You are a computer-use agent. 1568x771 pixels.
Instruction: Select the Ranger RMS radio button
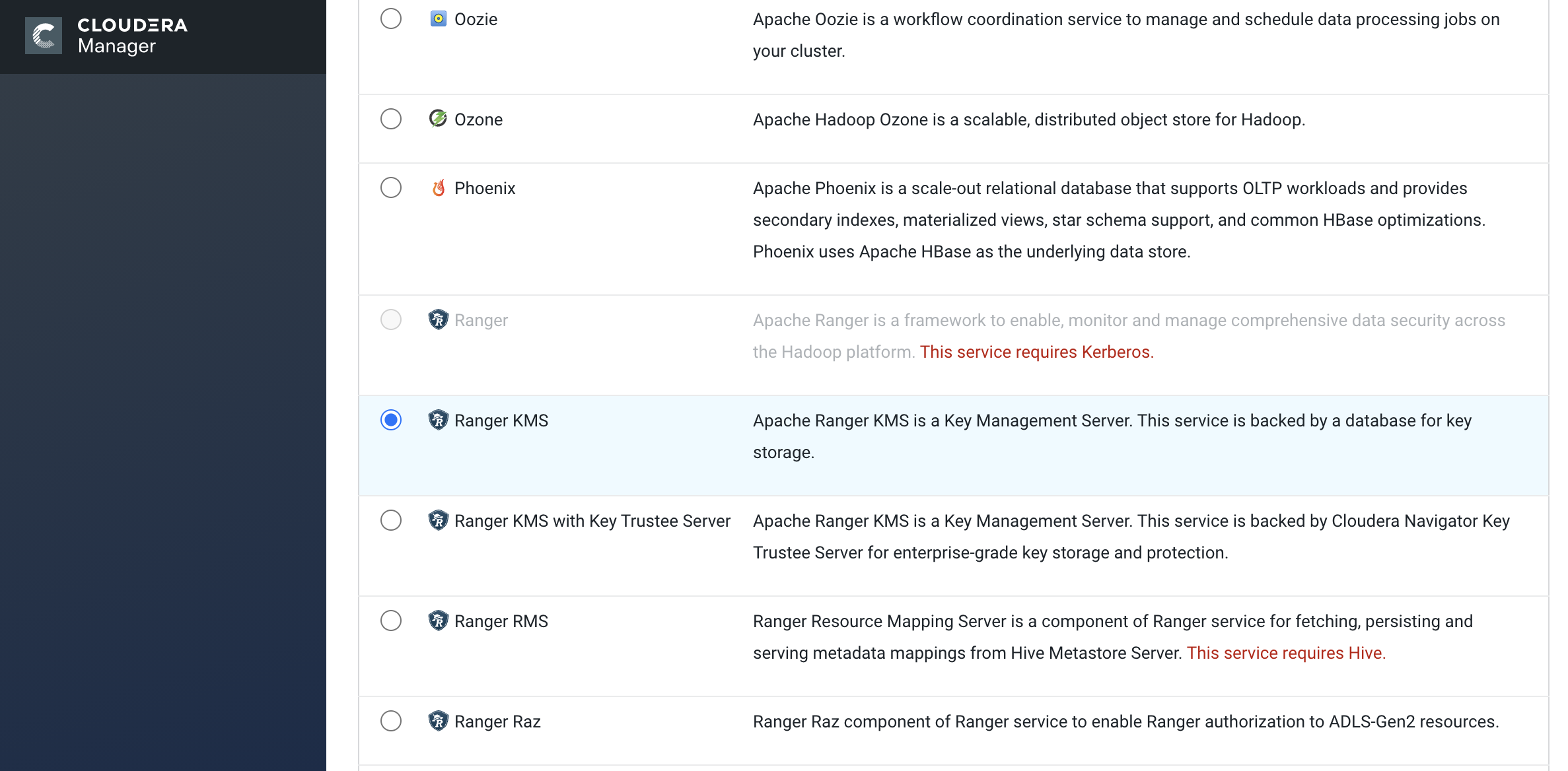pos(391,620)
